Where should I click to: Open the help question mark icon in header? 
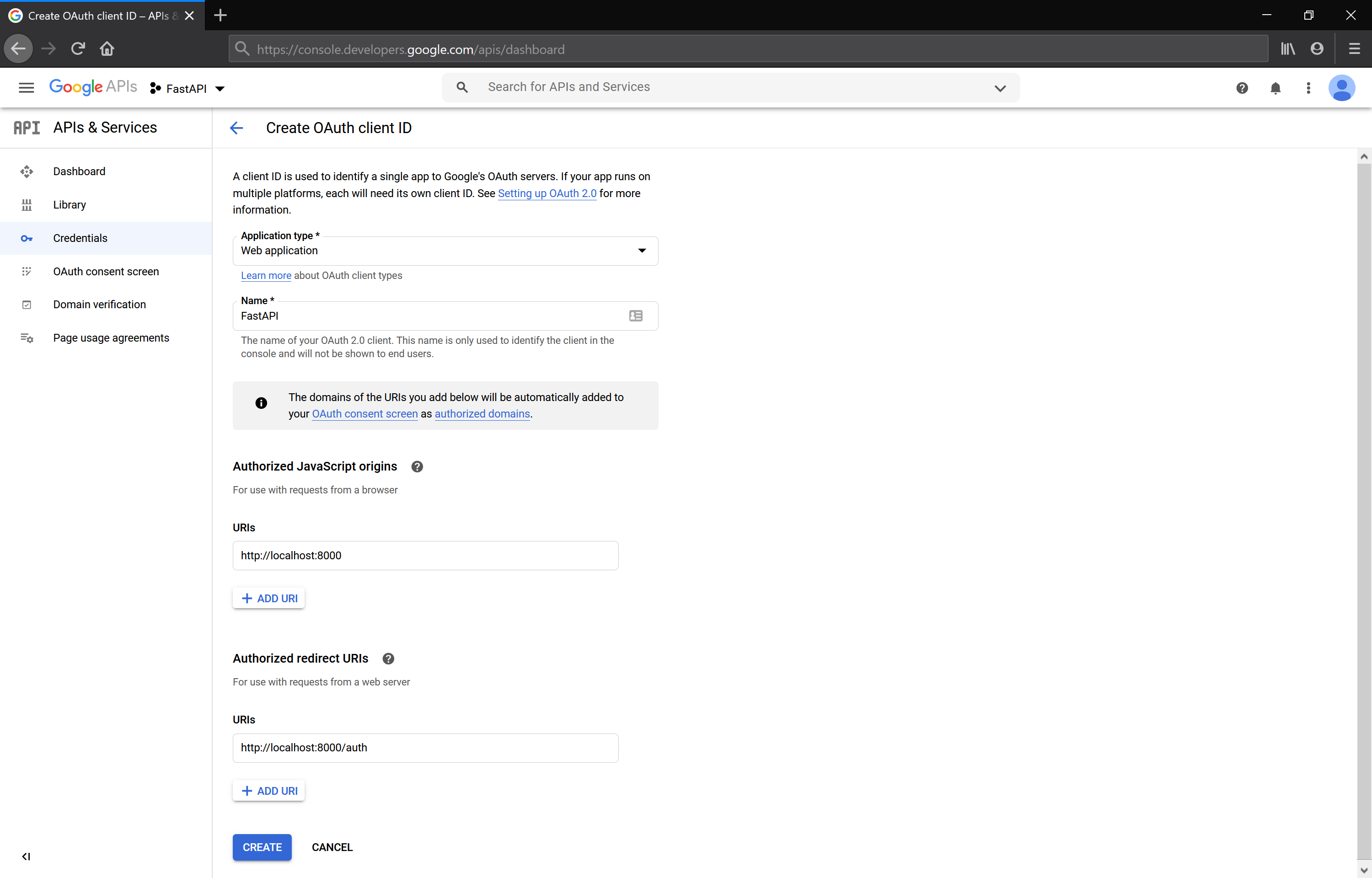1242,88
